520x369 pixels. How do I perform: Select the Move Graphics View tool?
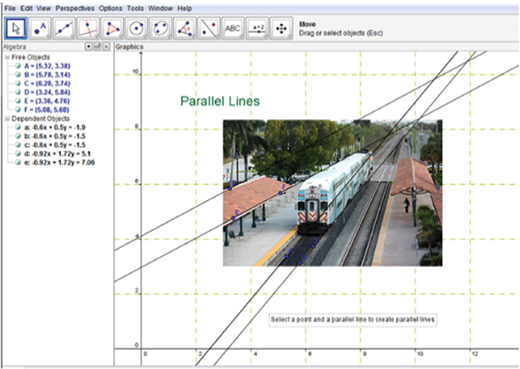point(281,29)
